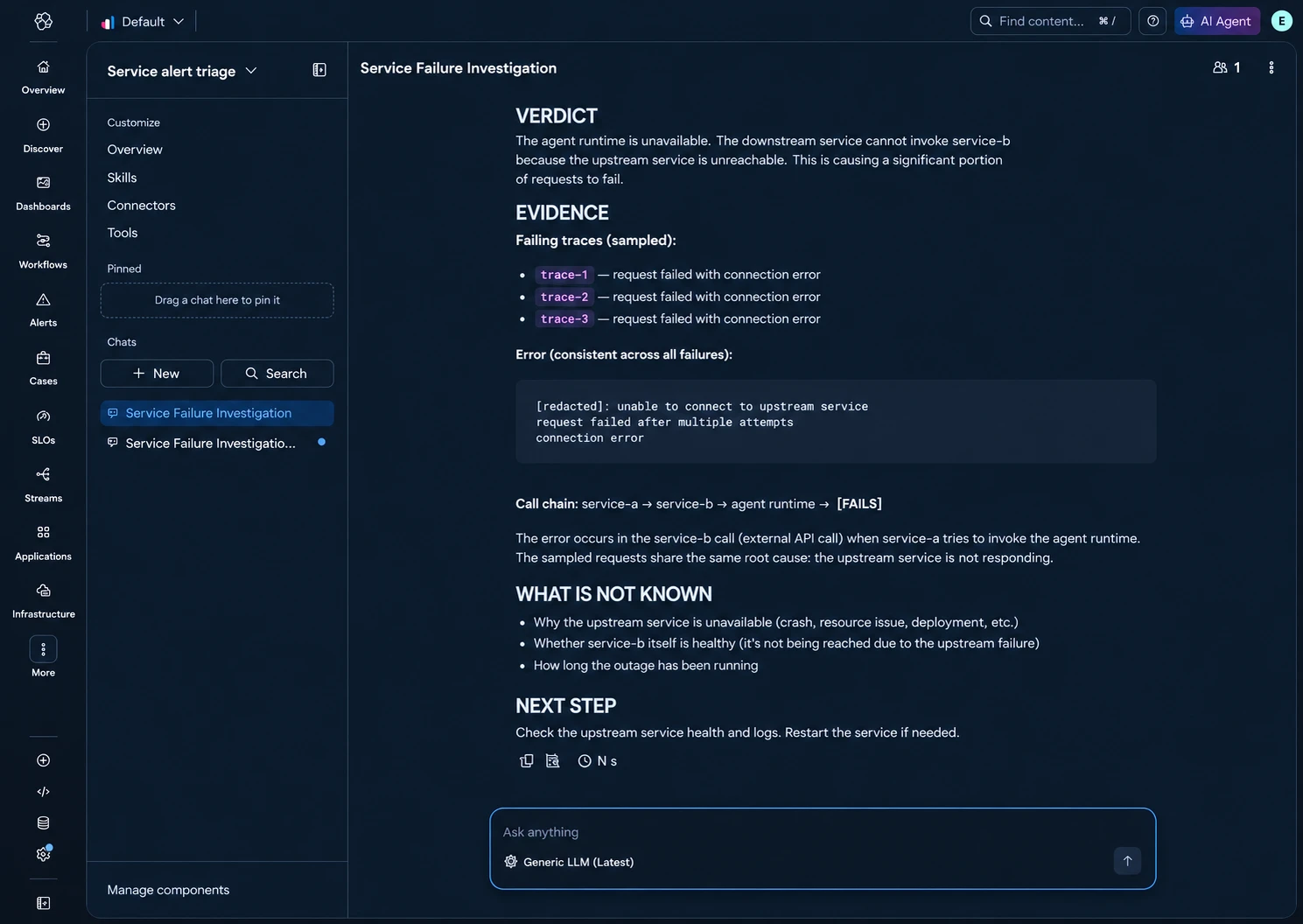Click the send arrow button
The height and width of the screenshot is (924, 1303).
click(x=1127, y=861)
